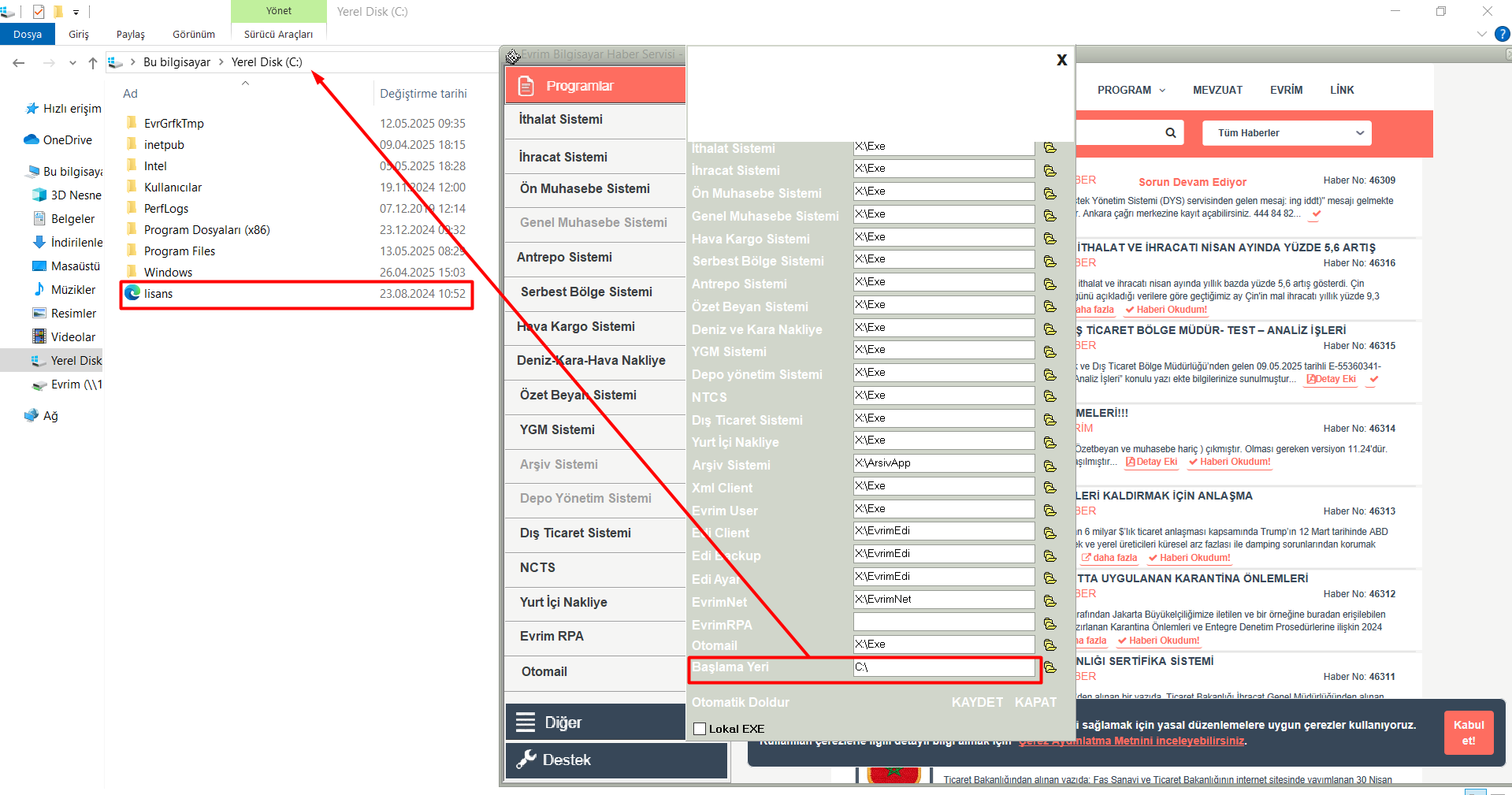This screenshot has height=795, width=1512.
Task: Open Detay Eki link for news 46315
Action: click(1332, 379)
